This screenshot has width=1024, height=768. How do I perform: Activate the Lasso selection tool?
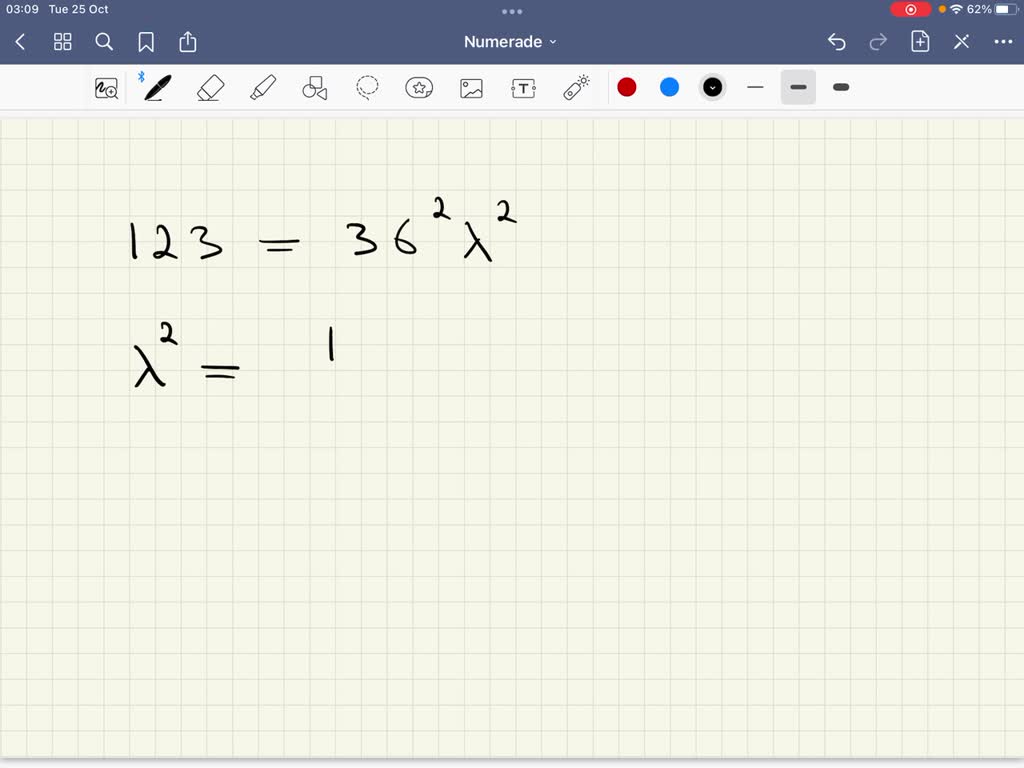click(x=367, y=87)
